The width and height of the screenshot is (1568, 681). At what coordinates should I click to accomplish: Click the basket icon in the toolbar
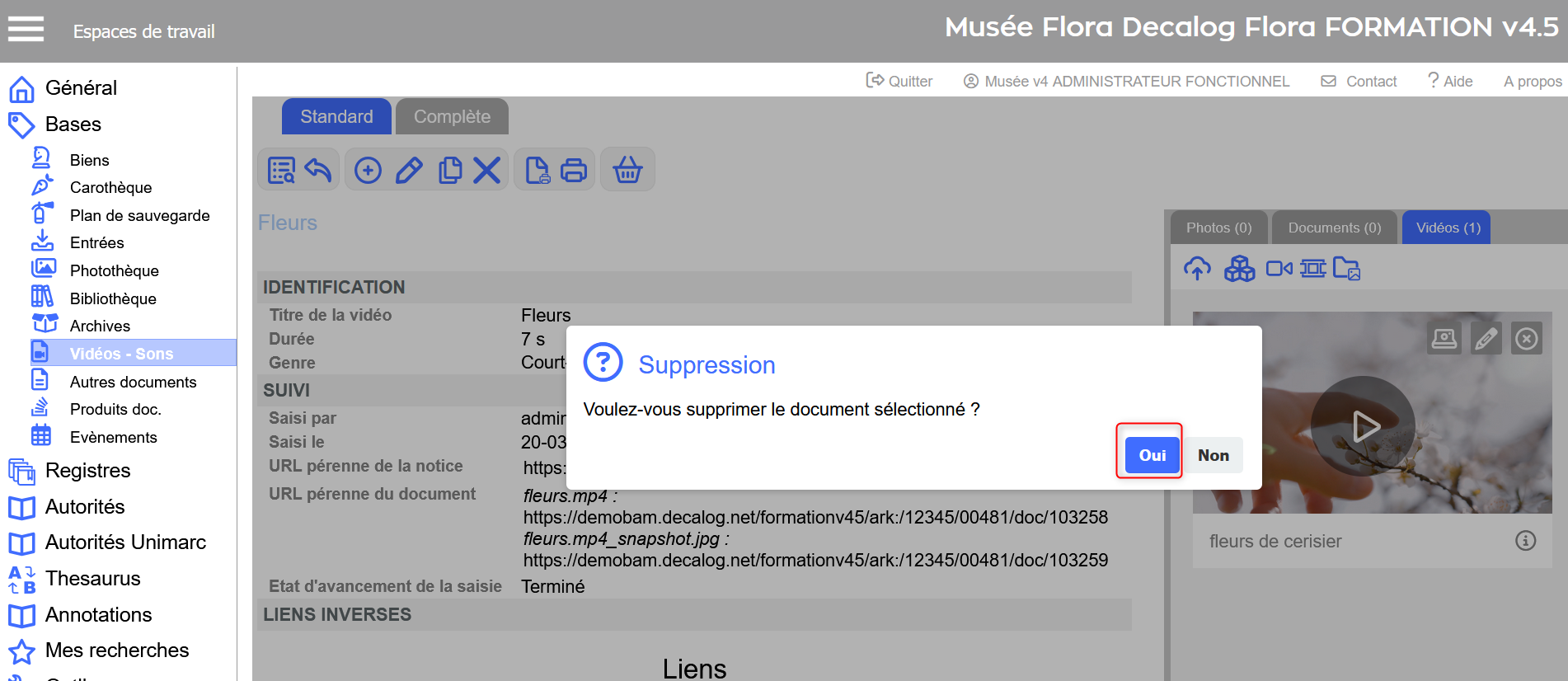click(627, 171)
